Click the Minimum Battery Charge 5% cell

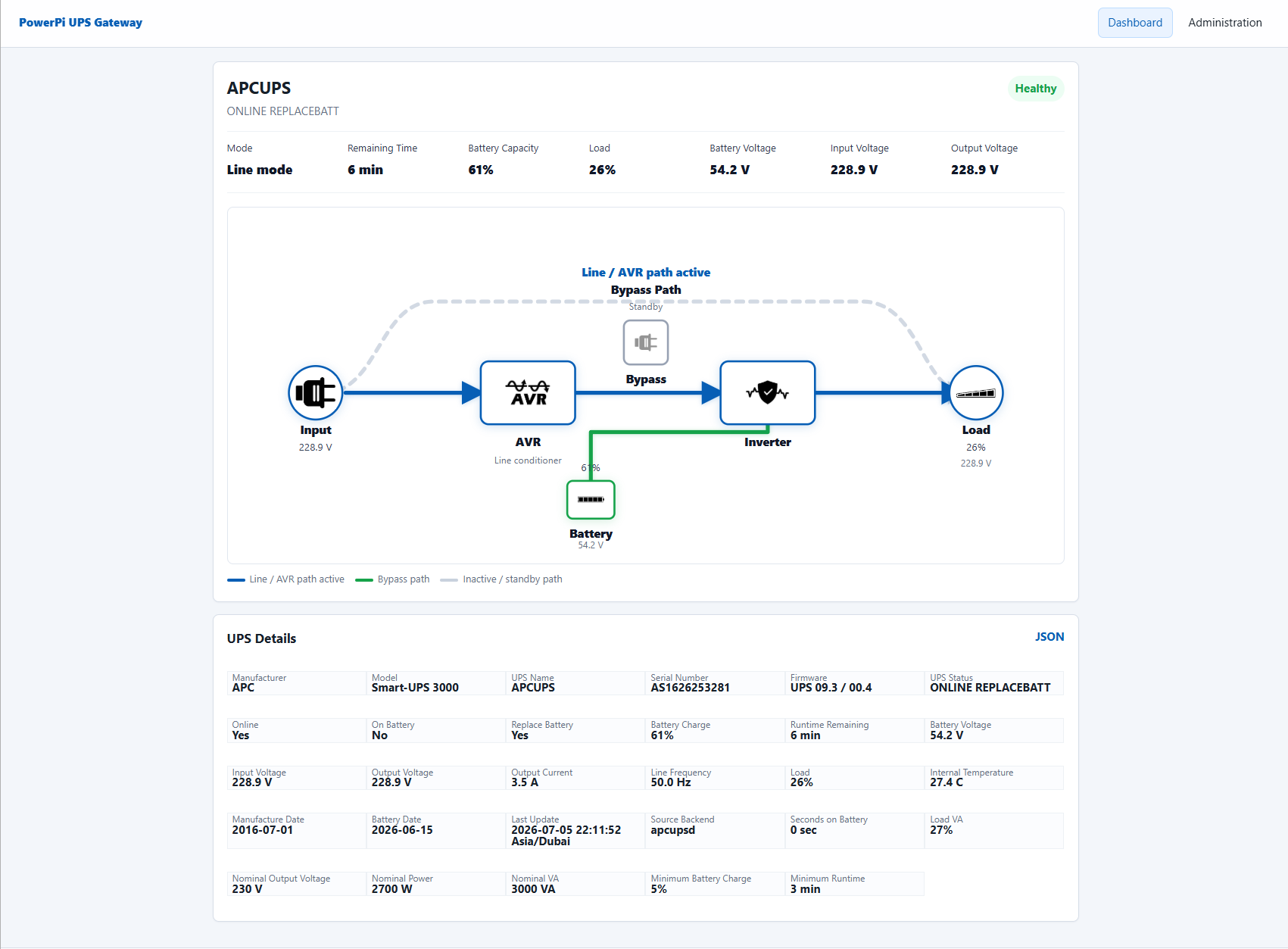[x=715, y=884]
